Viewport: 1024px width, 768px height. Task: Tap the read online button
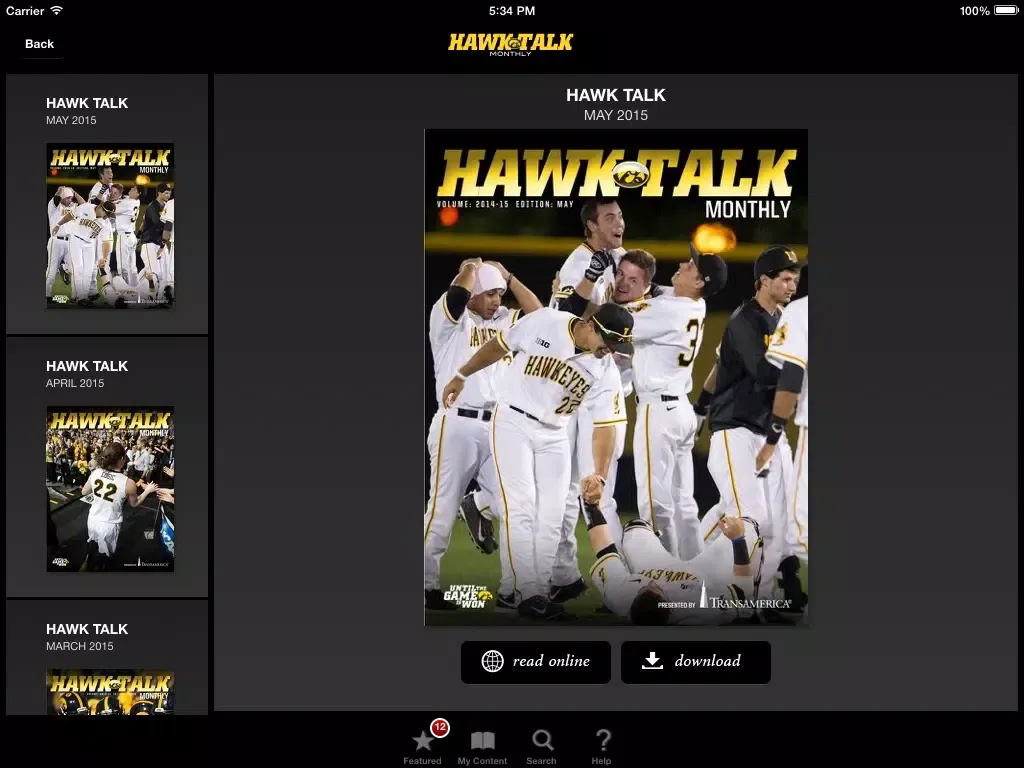(x=536, y=662)
